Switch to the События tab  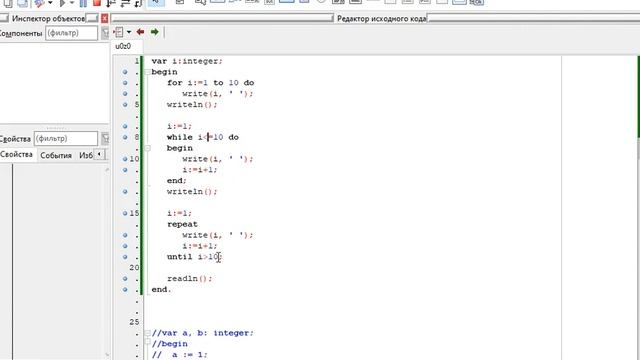pos(56,156)
